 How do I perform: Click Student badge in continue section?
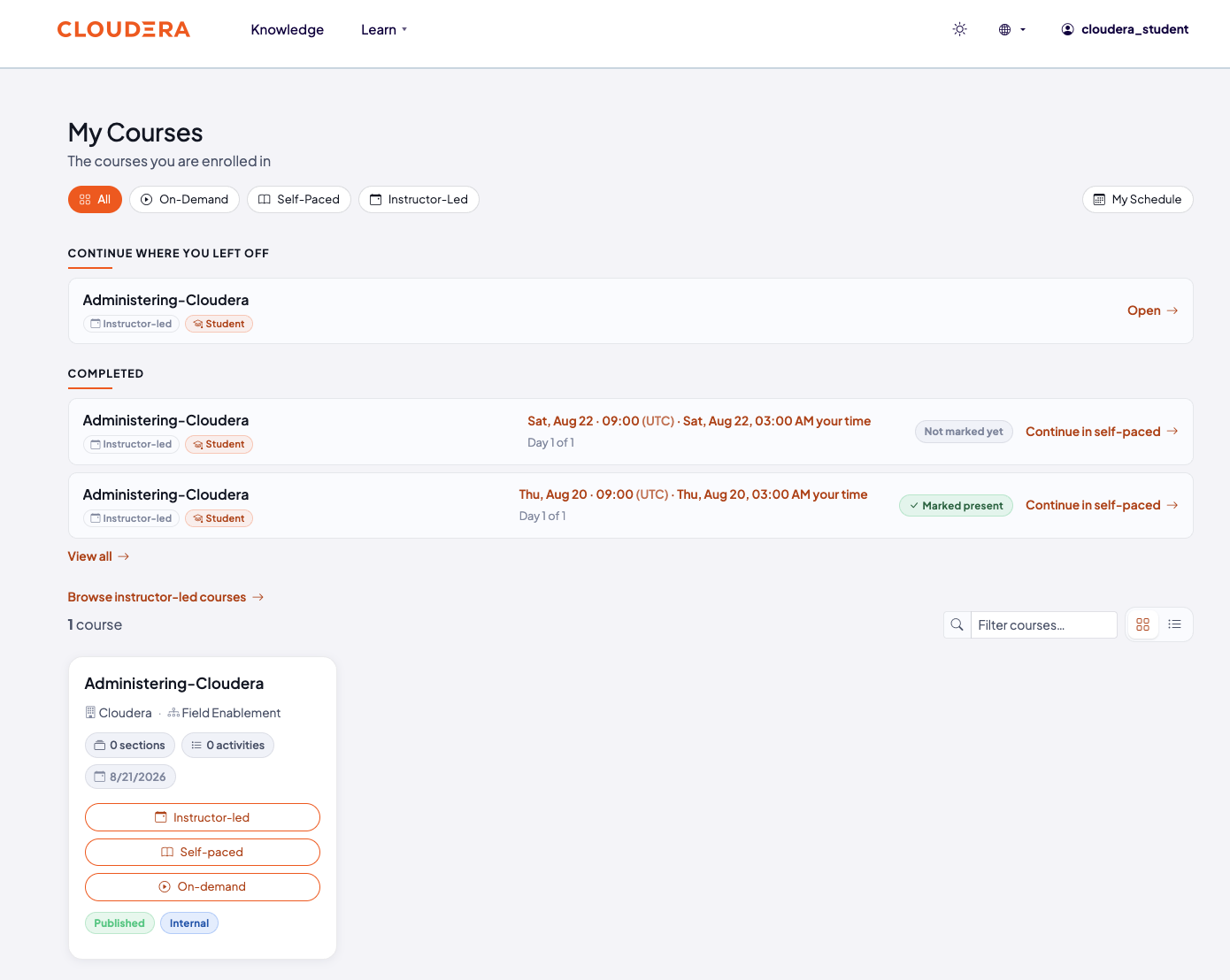219,324
